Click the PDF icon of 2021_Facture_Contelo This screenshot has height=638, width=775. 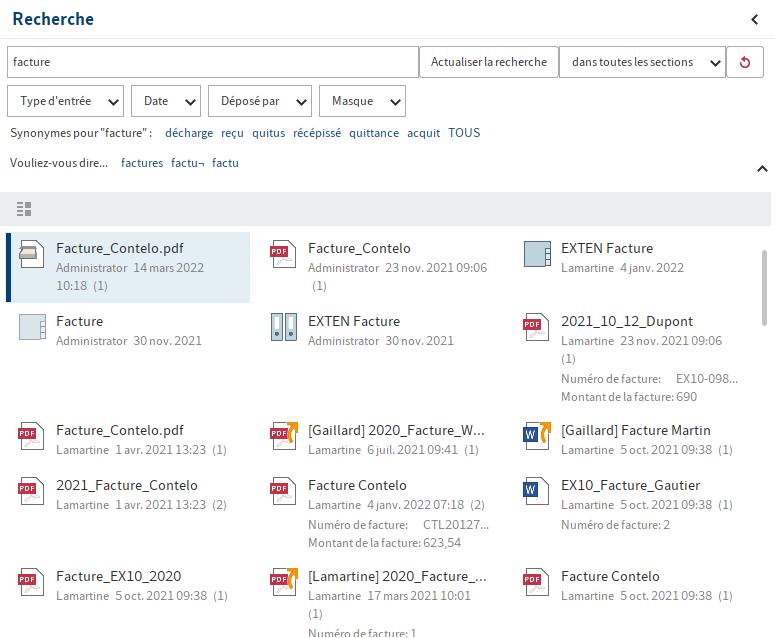pos(31,491)
